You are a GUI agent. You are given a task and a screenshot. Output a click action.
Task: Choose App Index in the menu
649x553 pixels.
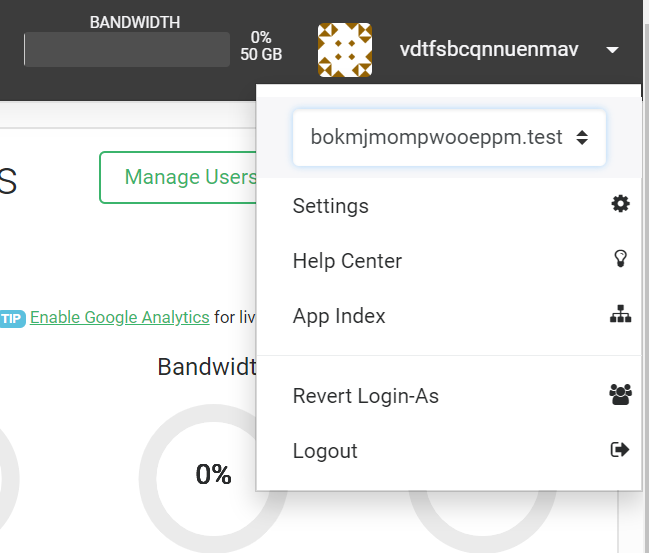pyautogui.click(x=339, y=316)
